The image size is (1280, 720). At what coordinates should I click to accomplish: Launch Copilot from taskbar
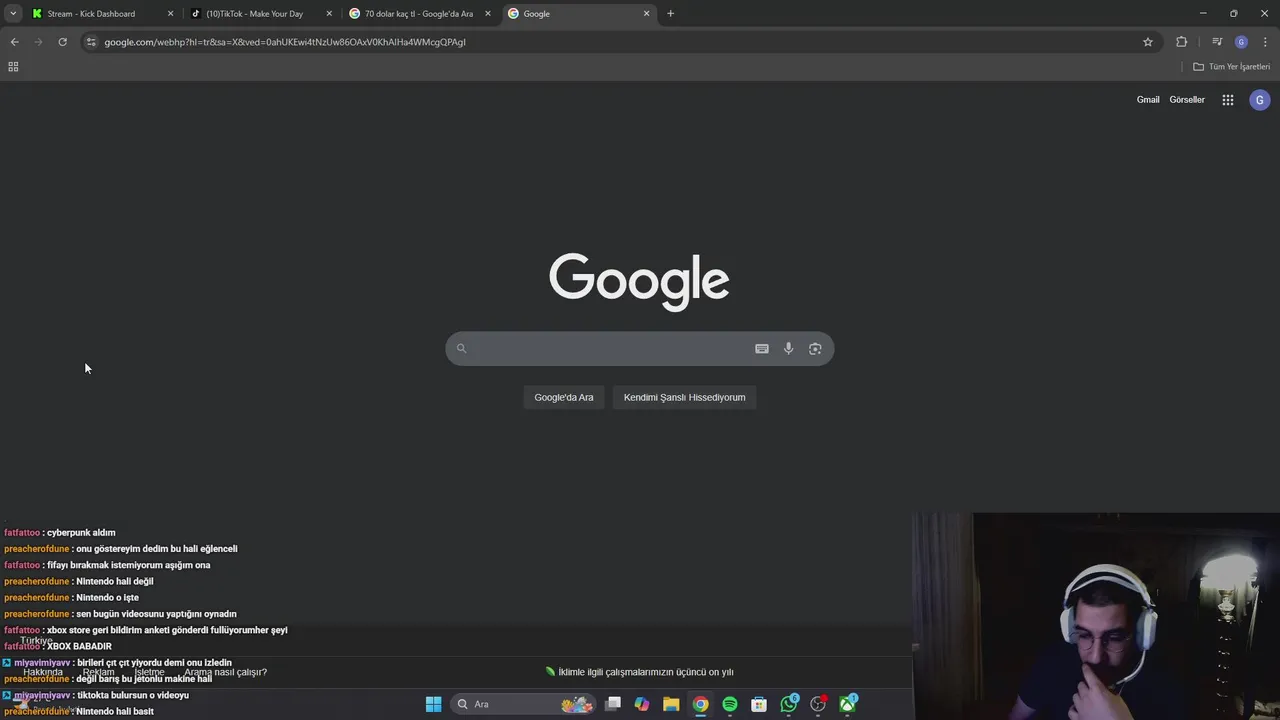[642, 704]
